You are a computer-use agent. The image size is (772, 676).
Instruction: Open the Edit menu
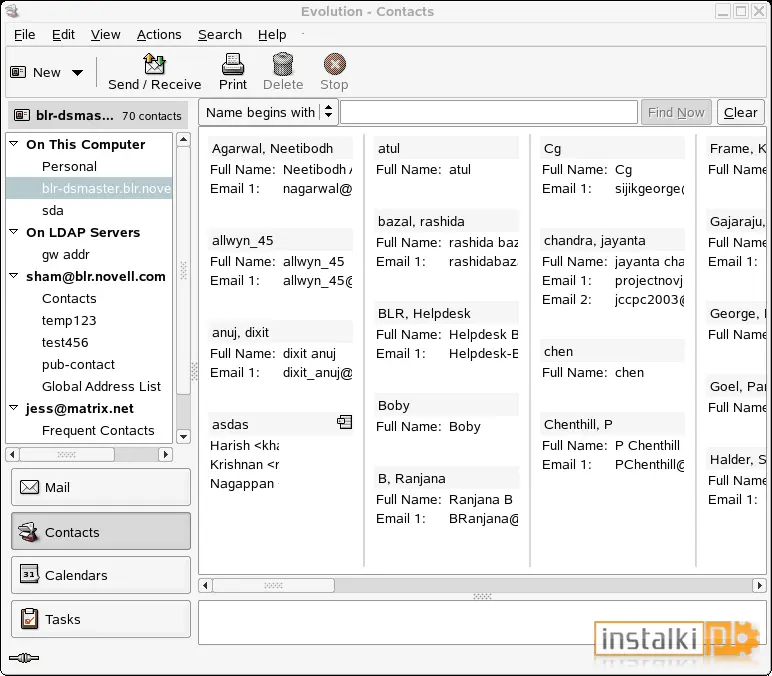coord(64,34)
